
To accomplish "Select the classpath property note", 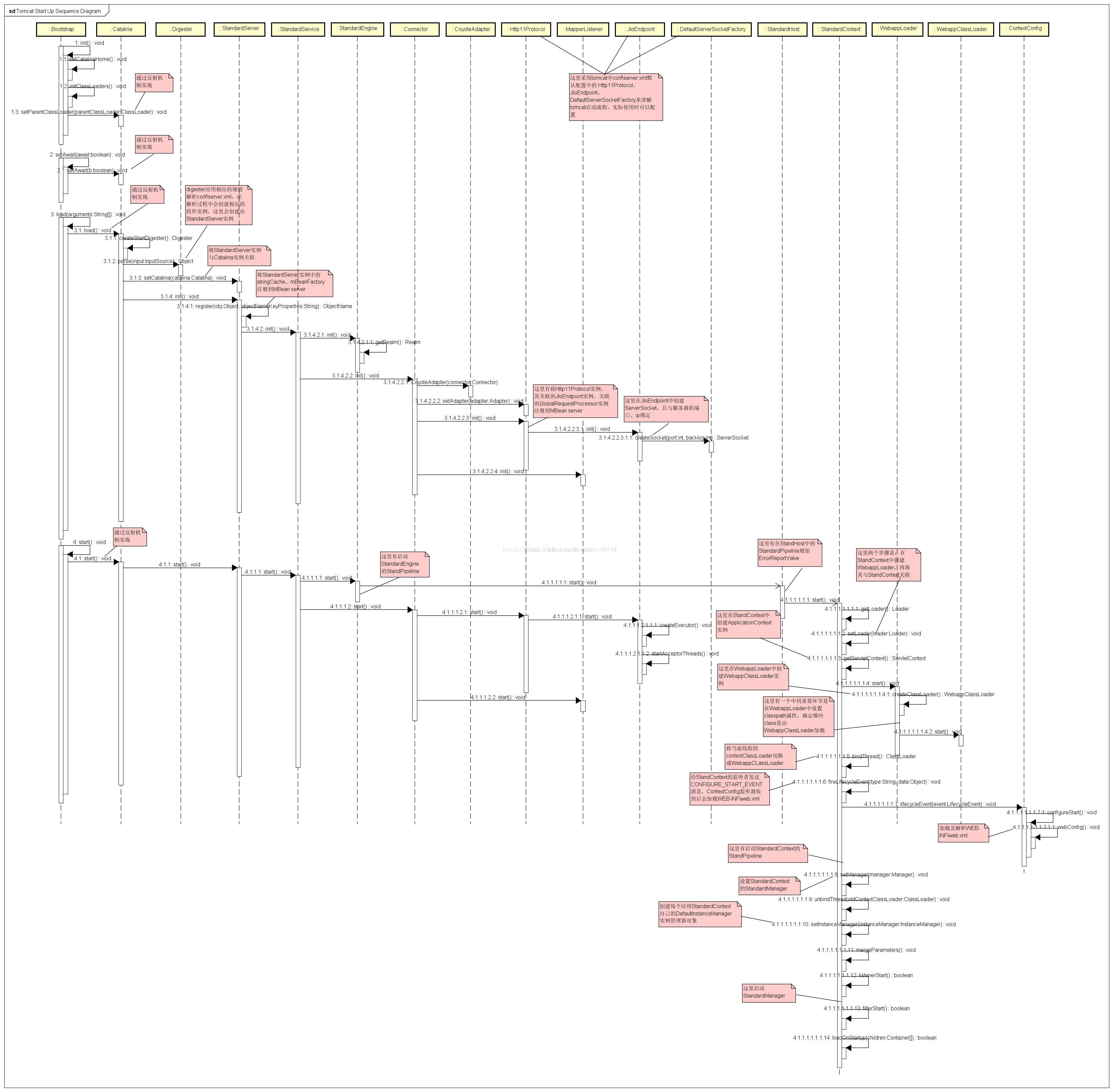I will [x=799, y=717].
